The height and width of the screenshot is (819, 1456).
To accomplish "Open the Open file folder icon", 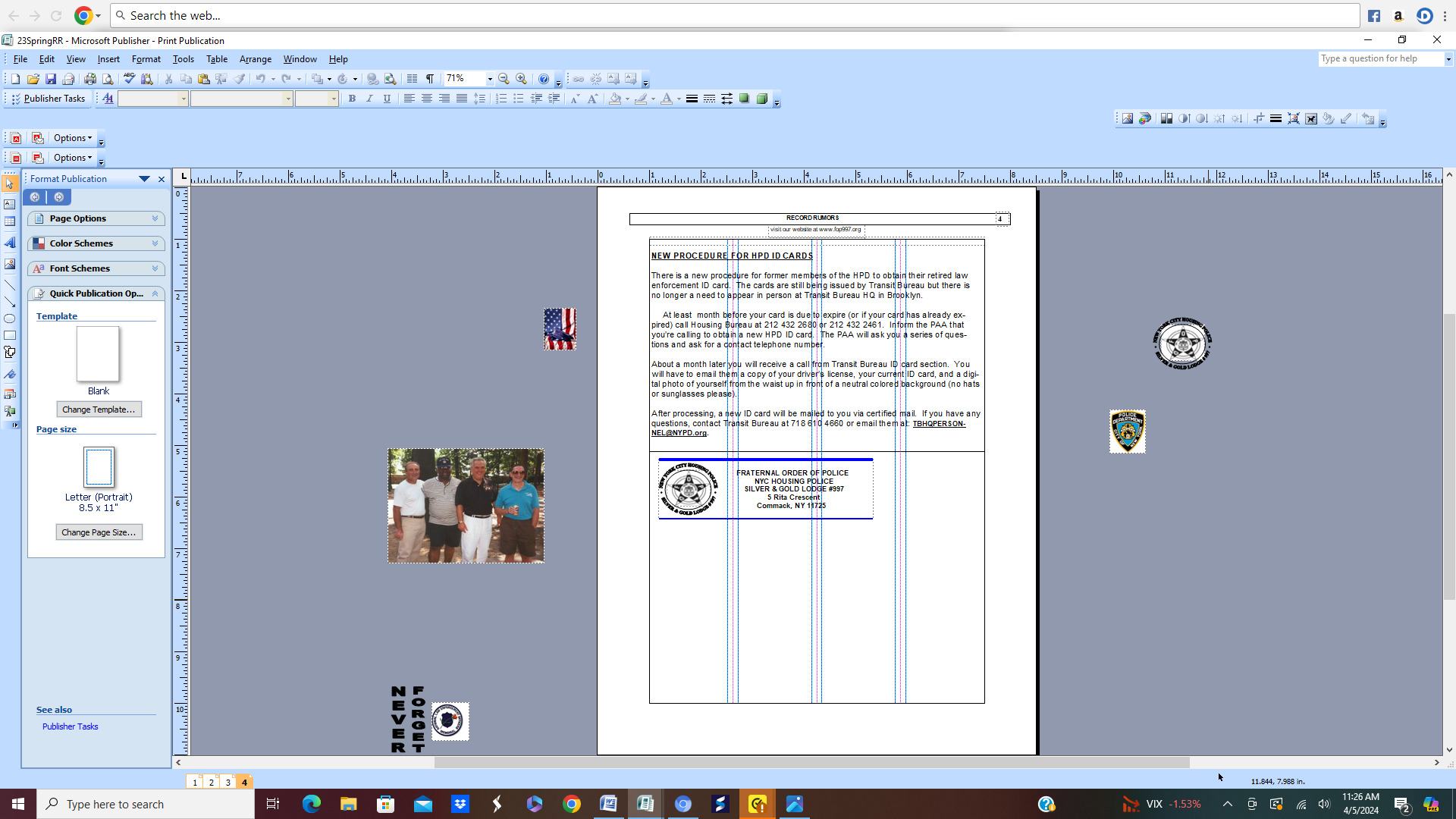I will (x=33, y=79).
